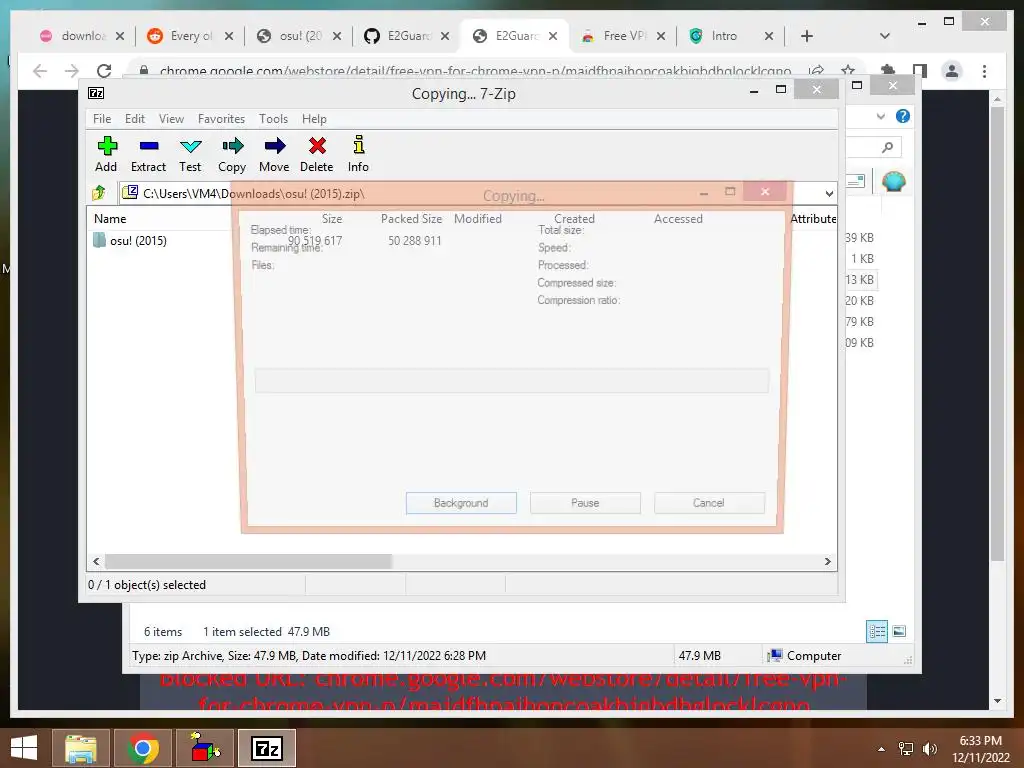1024x768 pixels.
Task: Click the Delete toolbar icon
Action: click(317, 154)
